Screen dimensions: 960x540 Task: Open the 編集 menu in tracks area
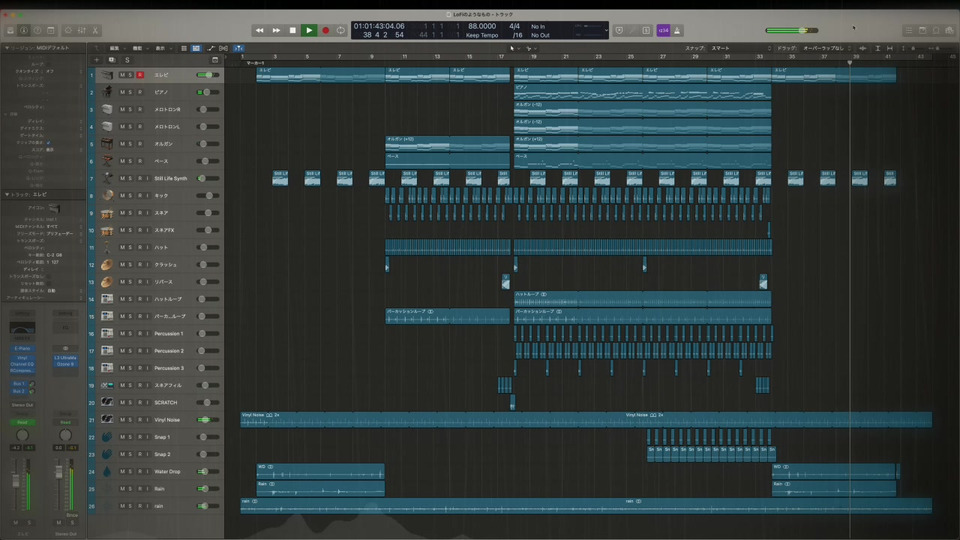point(114,48)
